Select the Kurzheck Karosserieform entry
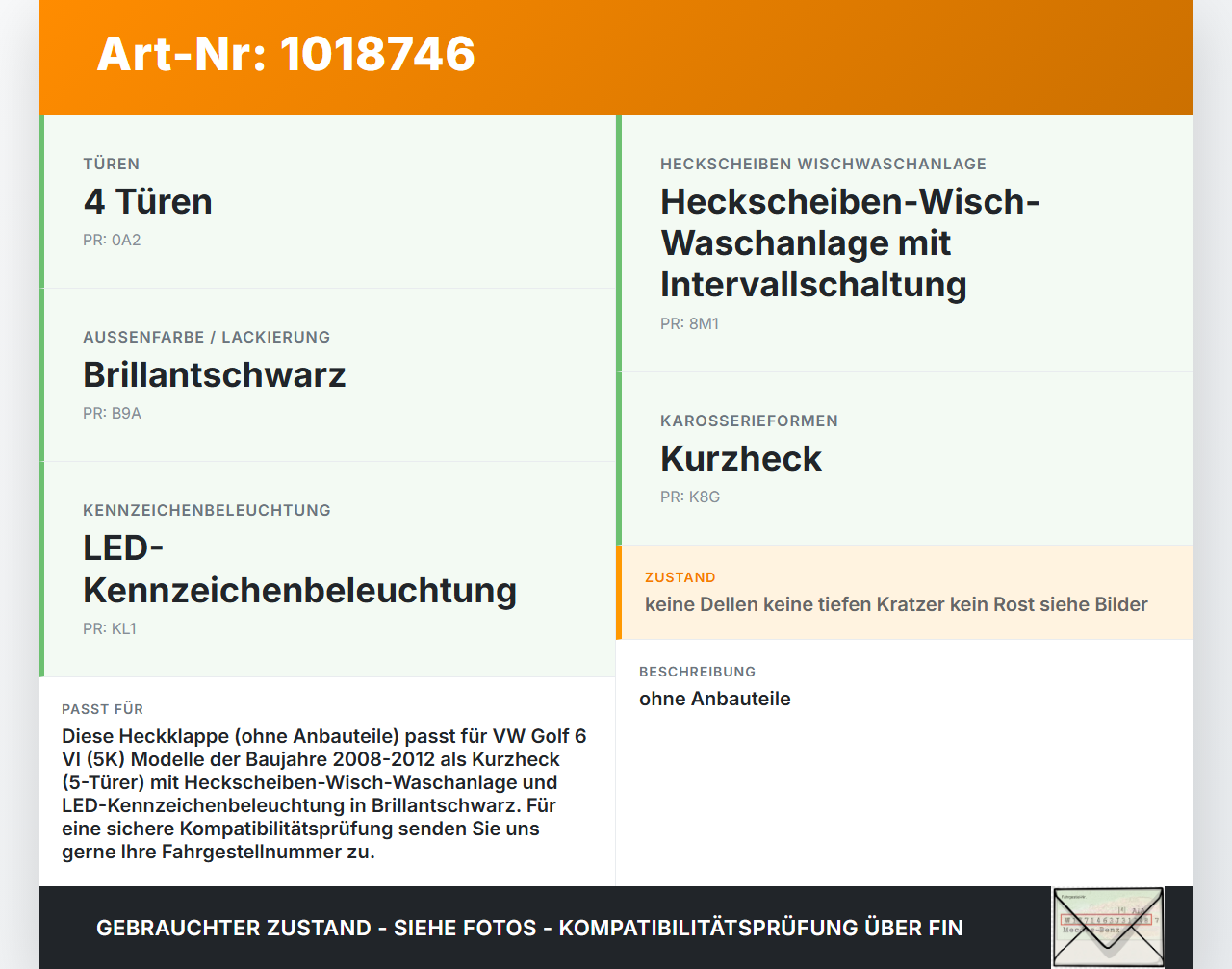Image resolution: width=1232 pixels, height=969 pixels. click(x=741, y=458)
